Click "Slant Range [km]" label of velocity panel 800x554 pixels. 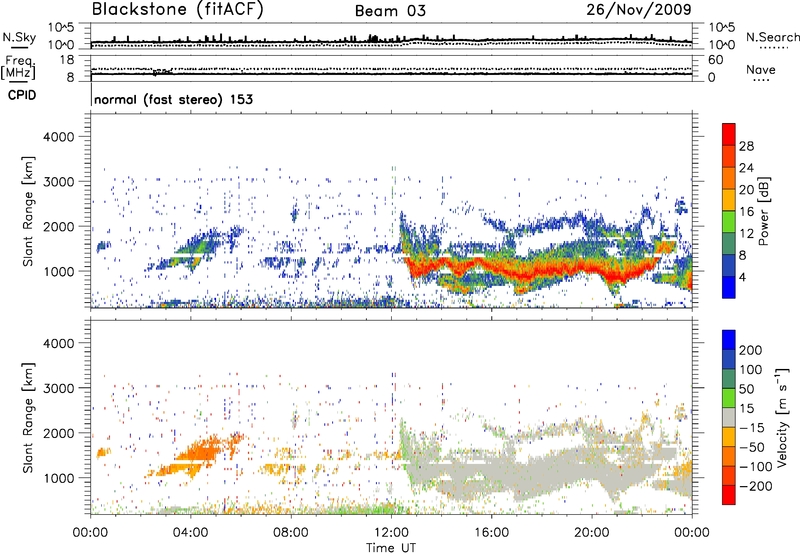point(28,418)
